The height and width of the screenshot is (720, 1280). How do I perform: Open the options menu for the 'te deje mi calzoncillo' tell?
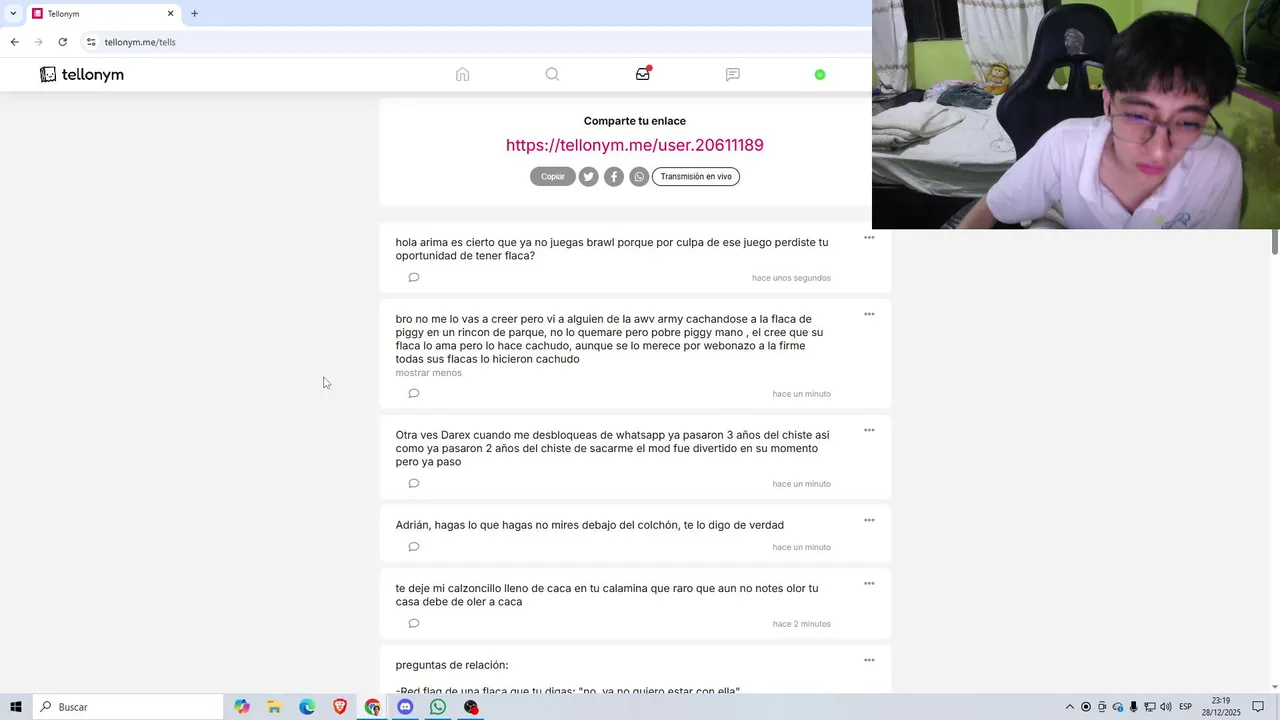pyautogui.click(x=869, y=584)
